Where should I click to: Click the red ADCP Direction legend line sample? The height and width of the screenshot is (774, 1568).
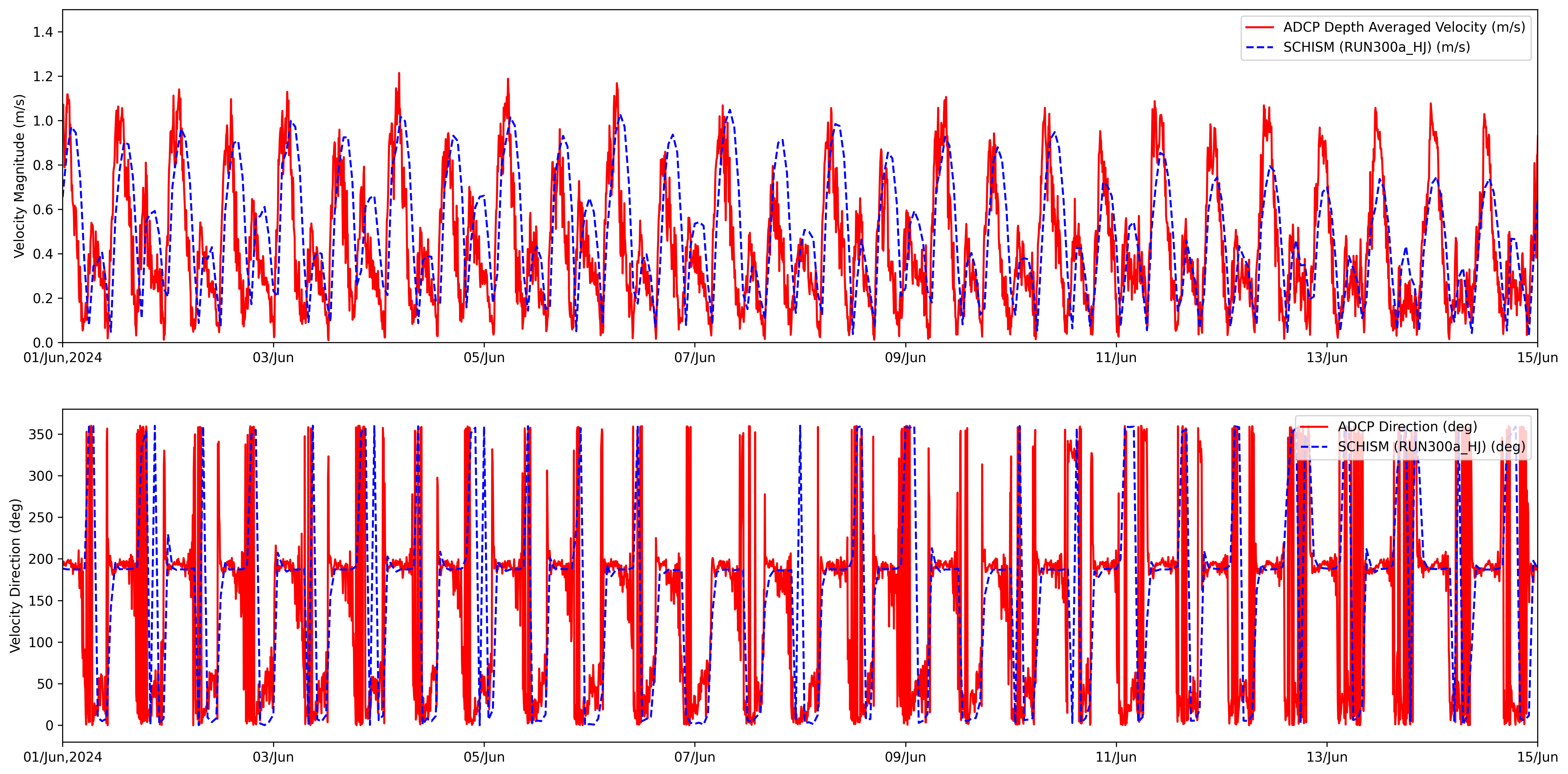tap(1314, 427)
